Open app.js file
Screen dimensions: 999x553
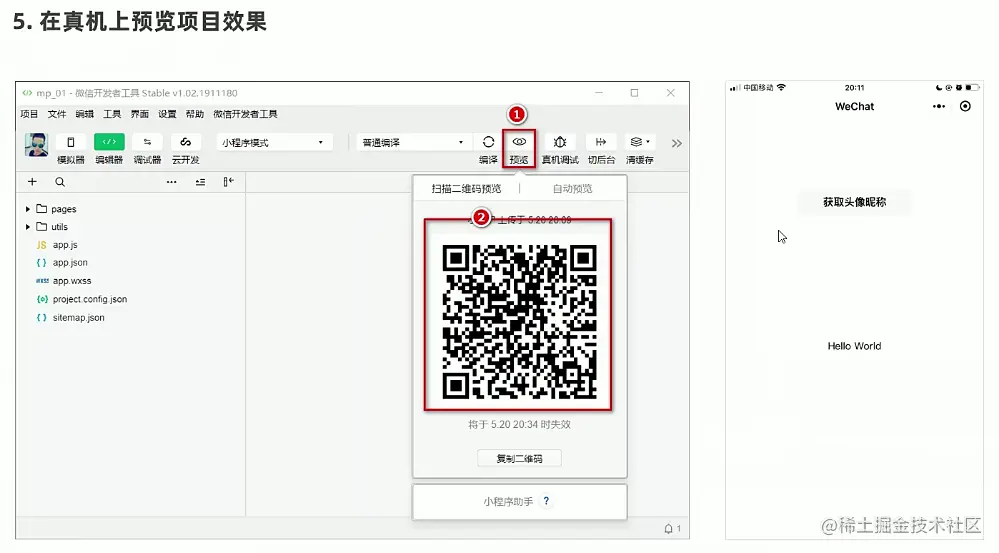click(65, 245)
